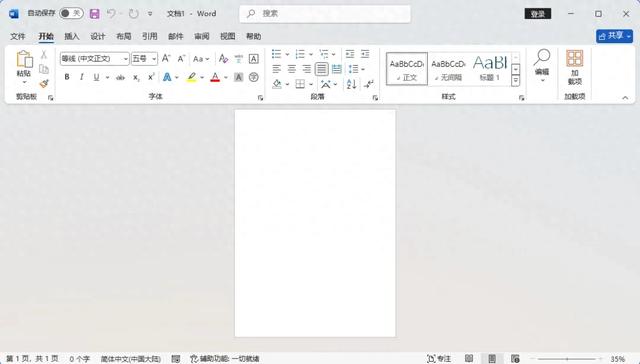Select the Format Painter brush
The height and width of the screenshot is (364, 640).
point(44,84)
